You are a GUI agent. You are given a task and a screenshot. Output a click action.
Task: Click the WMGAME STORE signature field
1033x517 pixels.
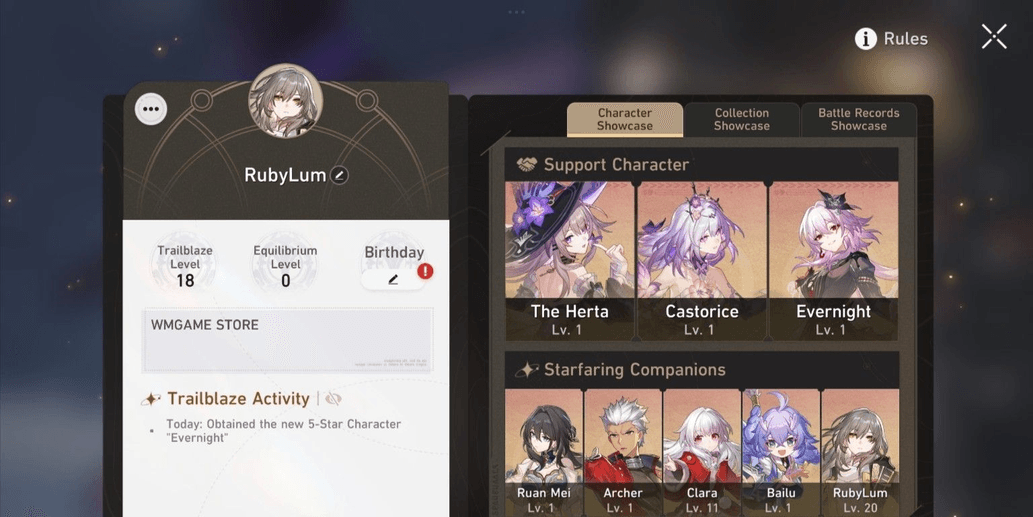[x=288, y=340]
